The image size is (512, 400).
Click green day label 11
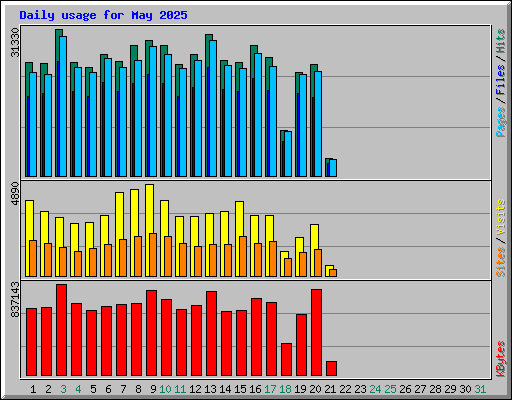(180, 389)
